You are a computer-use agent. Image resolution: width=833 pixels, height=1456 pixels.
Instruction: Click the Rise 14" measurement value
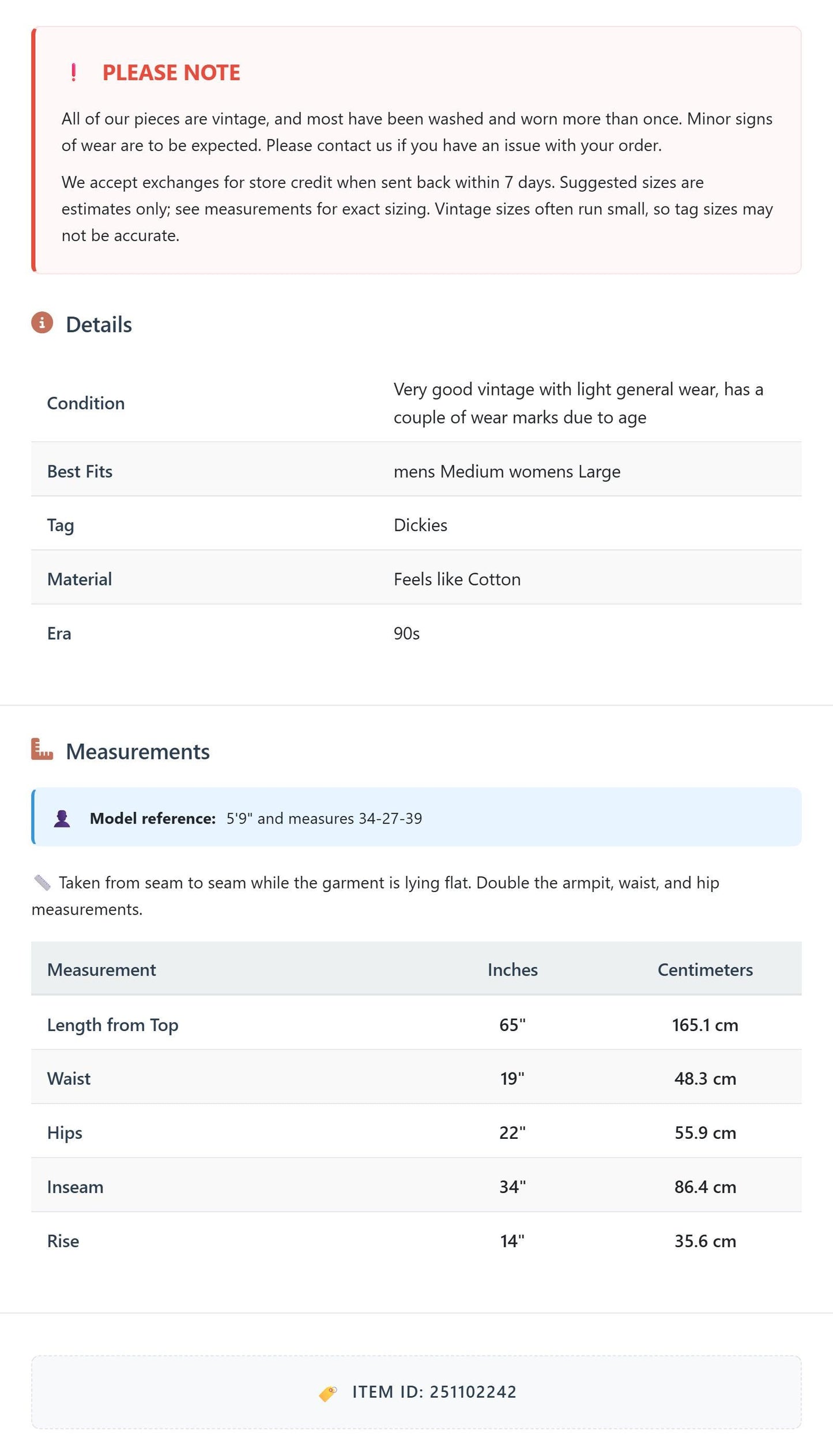(512, 1241)
